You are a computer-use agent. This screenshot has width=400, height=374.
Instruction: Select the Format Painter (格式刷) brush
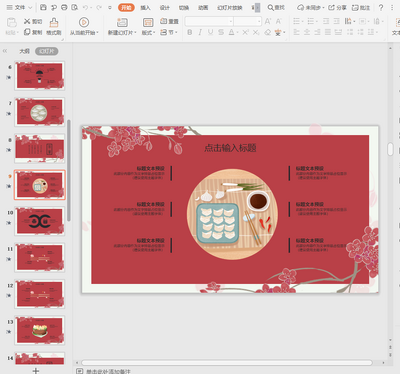pyautogui.click(x=54, y=22)
